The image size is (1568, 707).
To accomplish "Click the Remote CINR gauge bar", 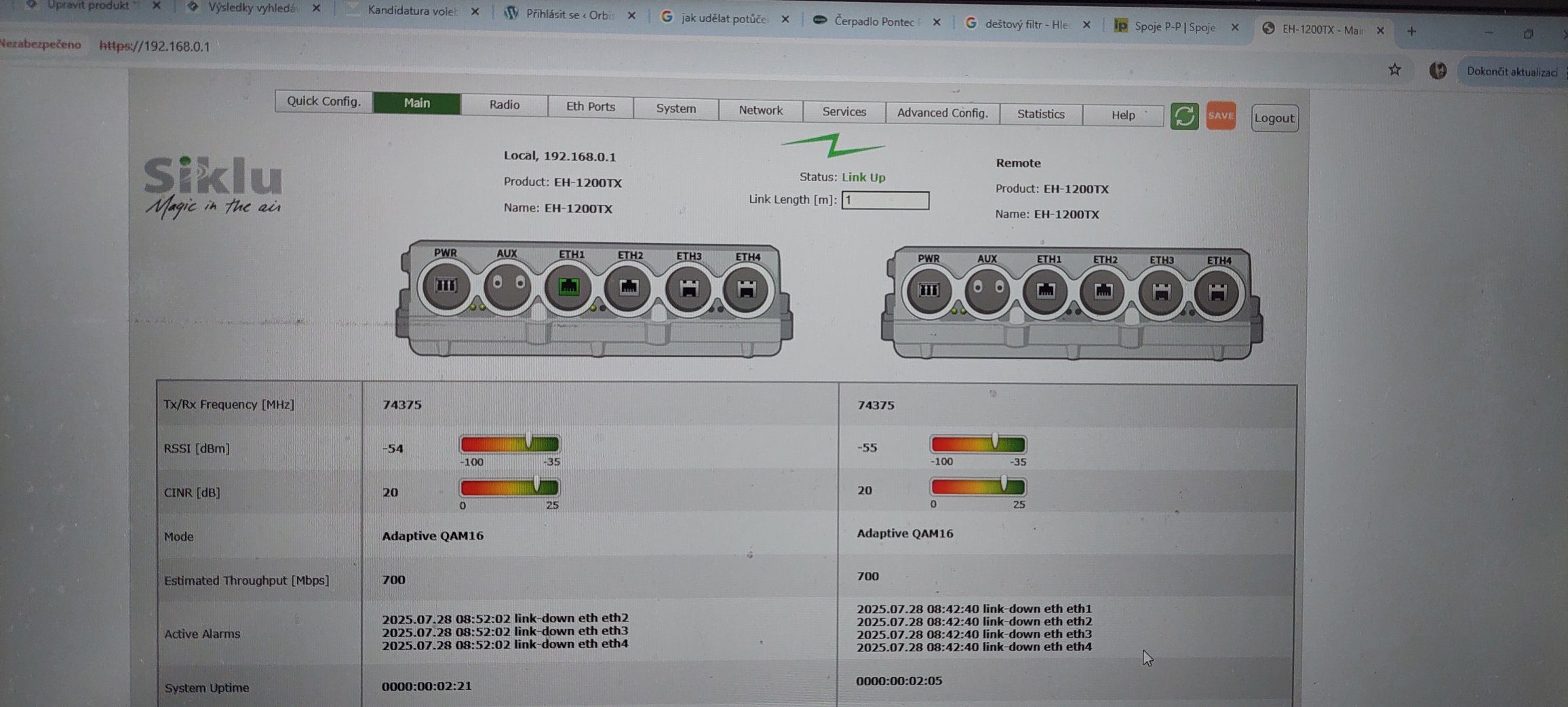I will [978, 486].
